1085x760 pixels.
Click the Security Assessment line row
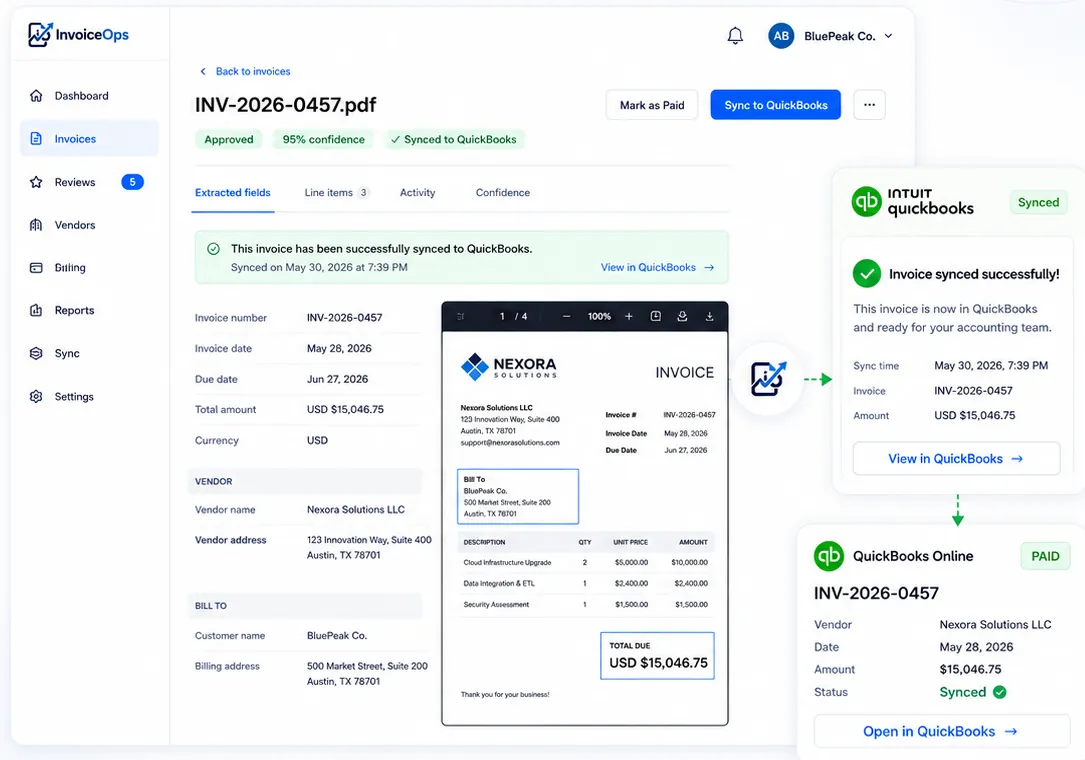point(585,604)
